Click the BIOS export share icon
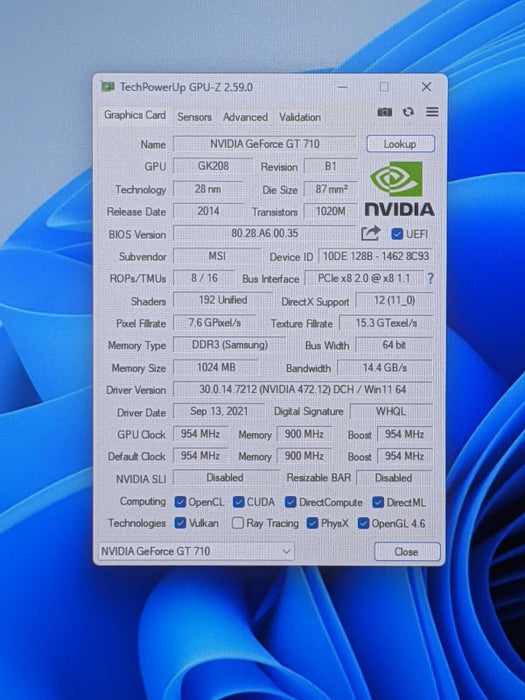Image resolution: width=525 pixels, height=700 pixels. pos(371,233)
